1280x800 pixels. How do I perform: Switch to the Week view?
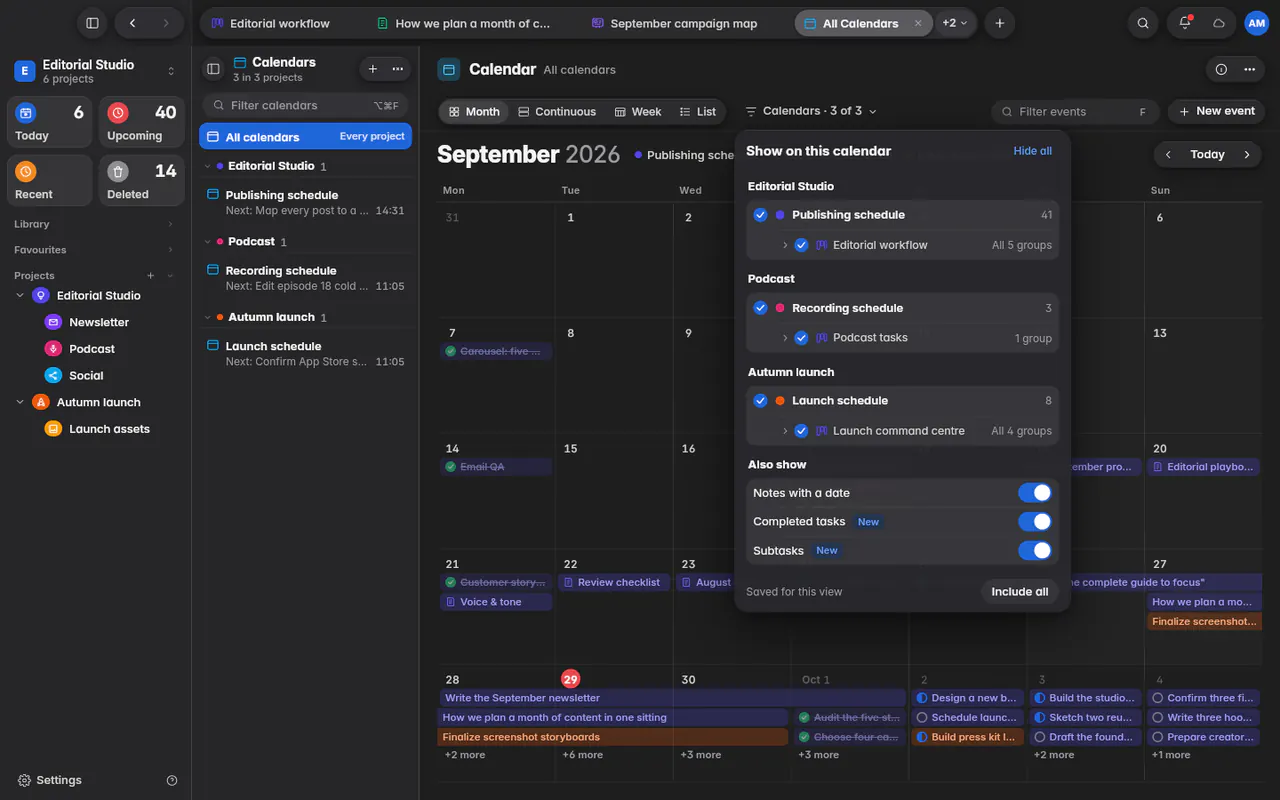638,112
